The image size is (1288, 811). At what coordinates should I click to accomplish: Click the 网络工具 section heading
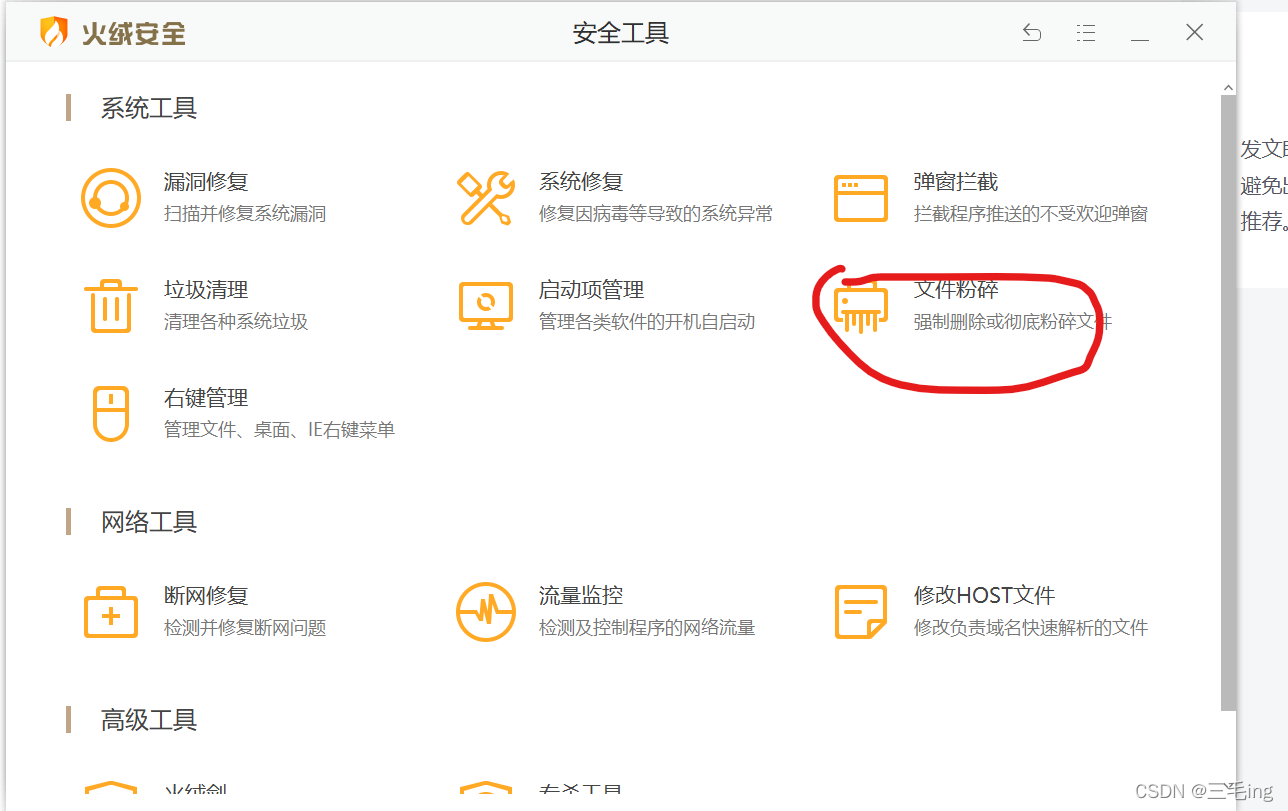coord(149,522)
